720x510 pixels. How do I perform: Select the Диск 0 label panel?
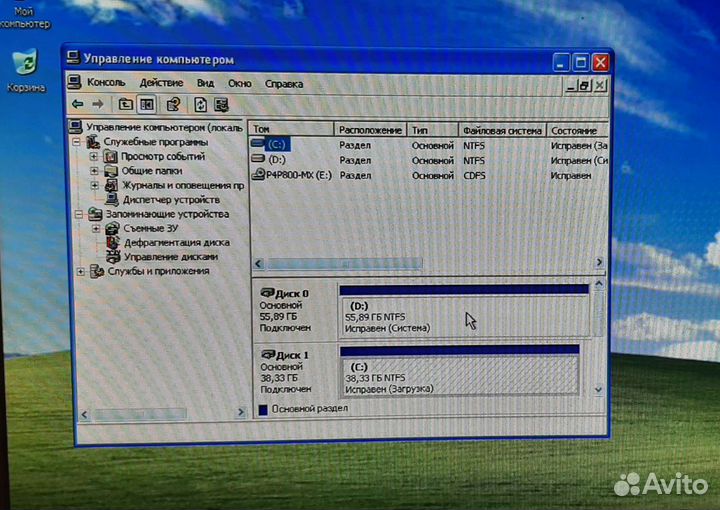click(294, 311)
